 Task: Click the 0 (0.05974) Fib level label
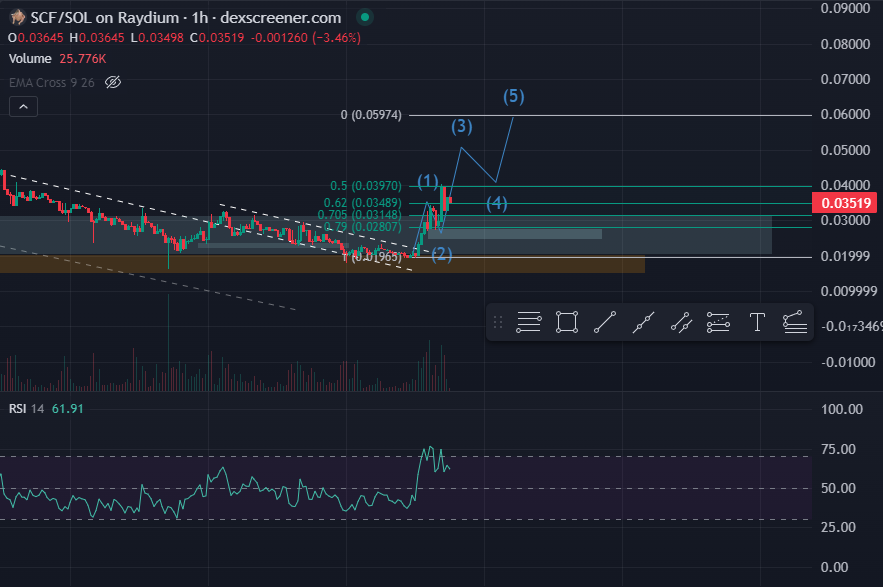(371, 115)
